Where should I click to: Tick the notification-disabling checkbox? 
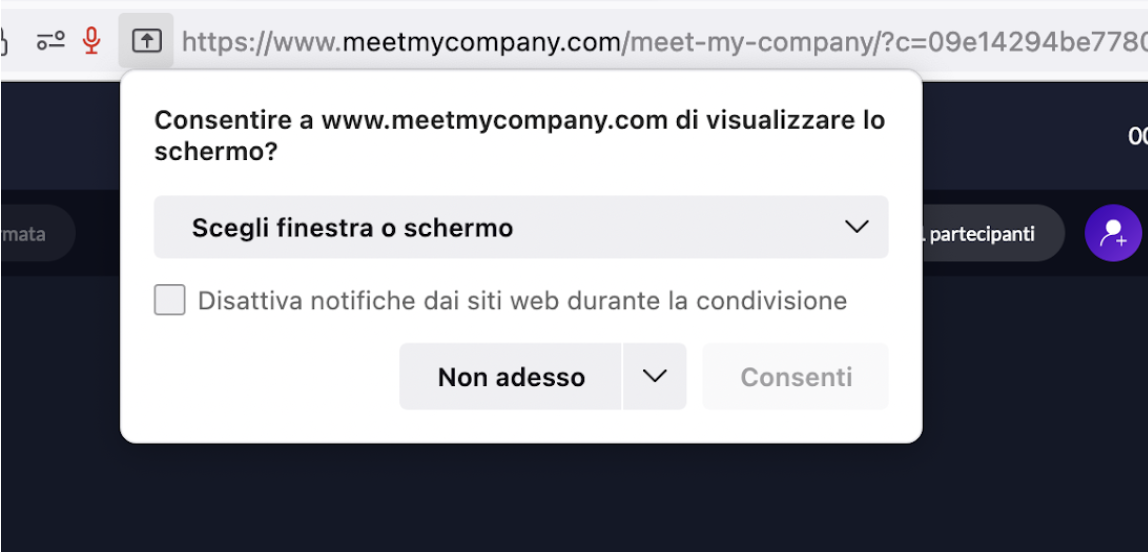(x=170, y=300)
